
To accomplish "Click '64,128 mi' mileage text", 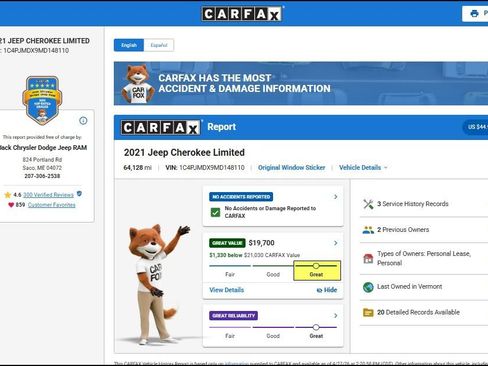I will [x=138, y=168].
